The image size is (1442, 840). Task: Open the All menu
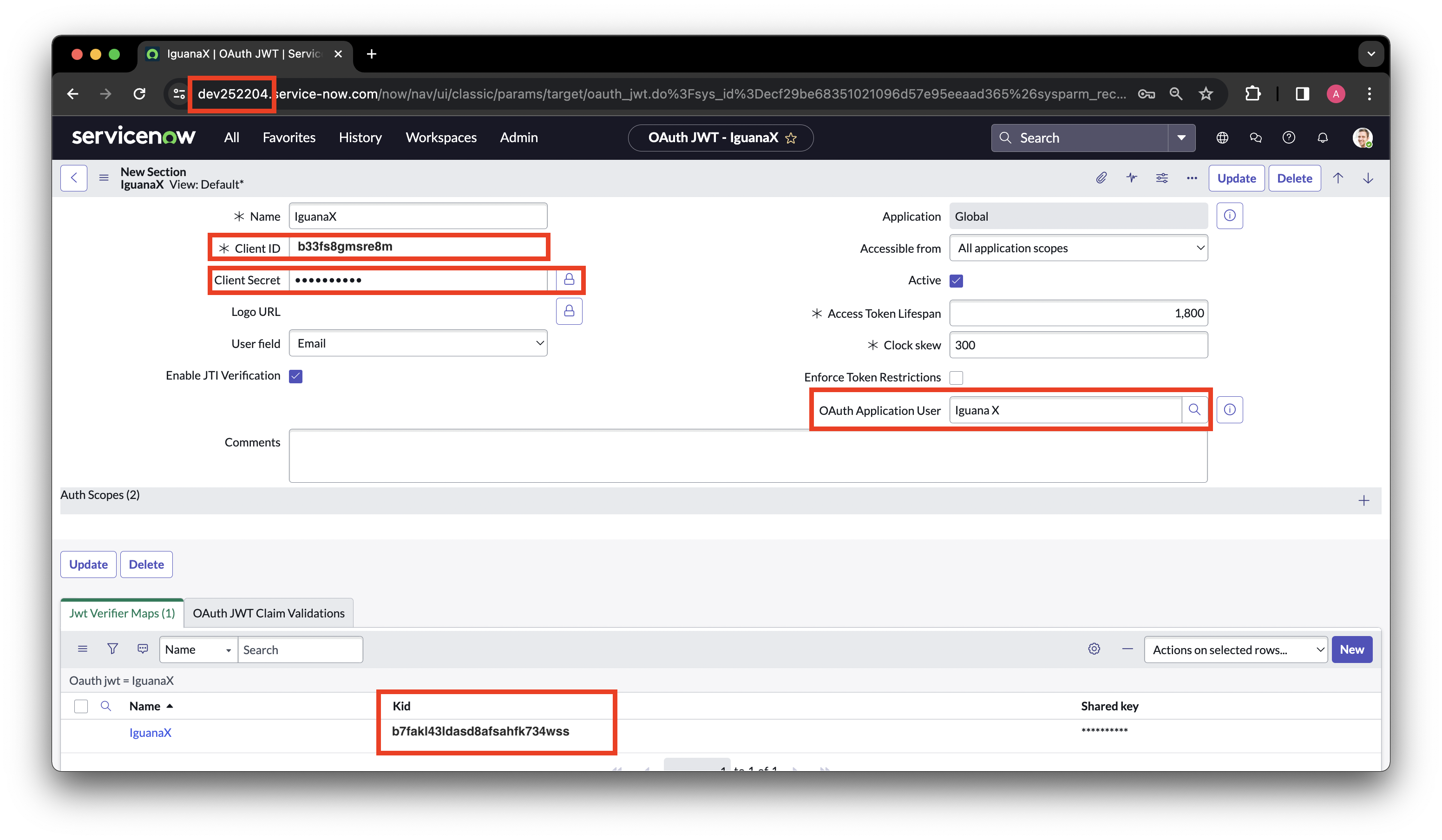click(x=231, y=138)
